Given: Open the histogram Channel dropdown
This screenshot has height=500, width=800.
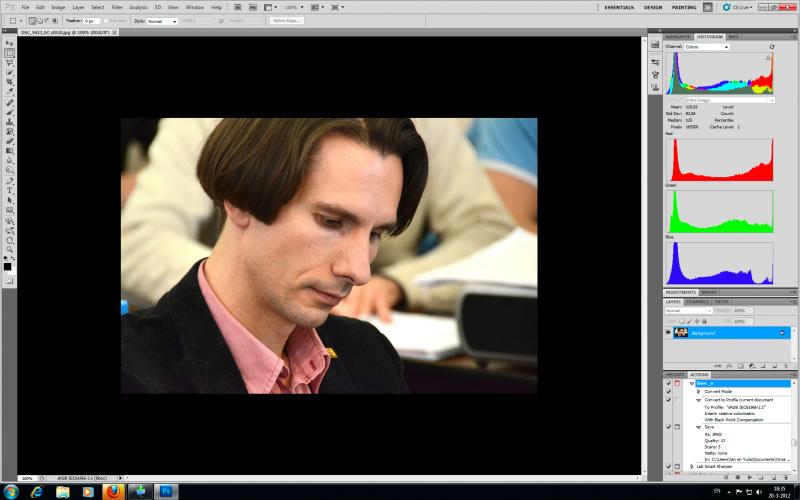Looking at the screenshot, I should click(706, 46).
